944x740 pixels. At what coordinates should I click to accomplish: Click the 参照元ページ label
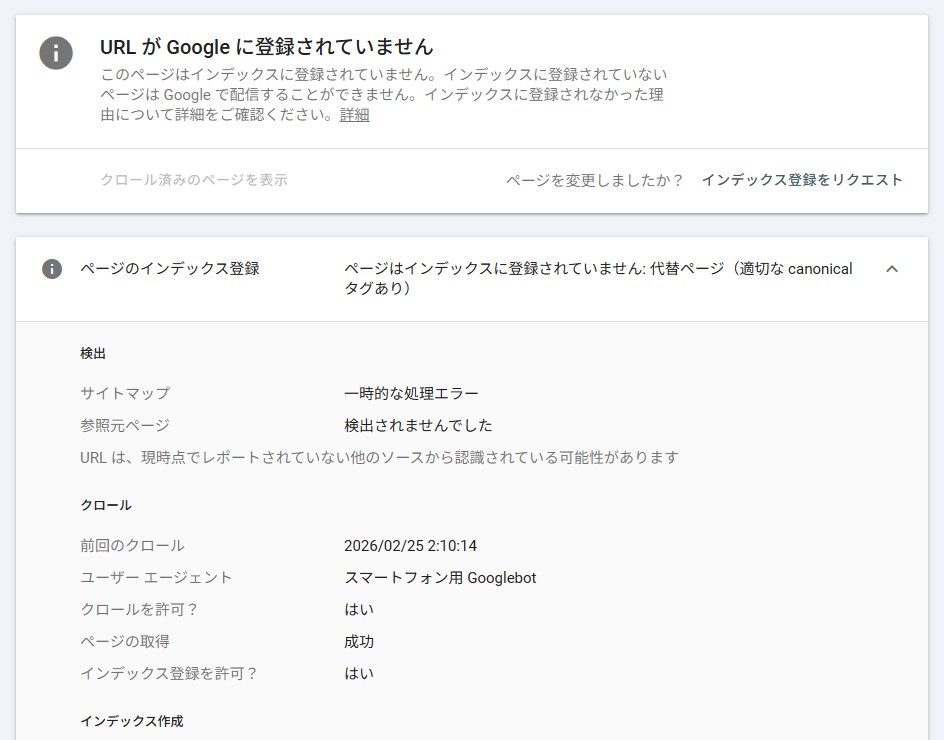[x=125, y=425]
